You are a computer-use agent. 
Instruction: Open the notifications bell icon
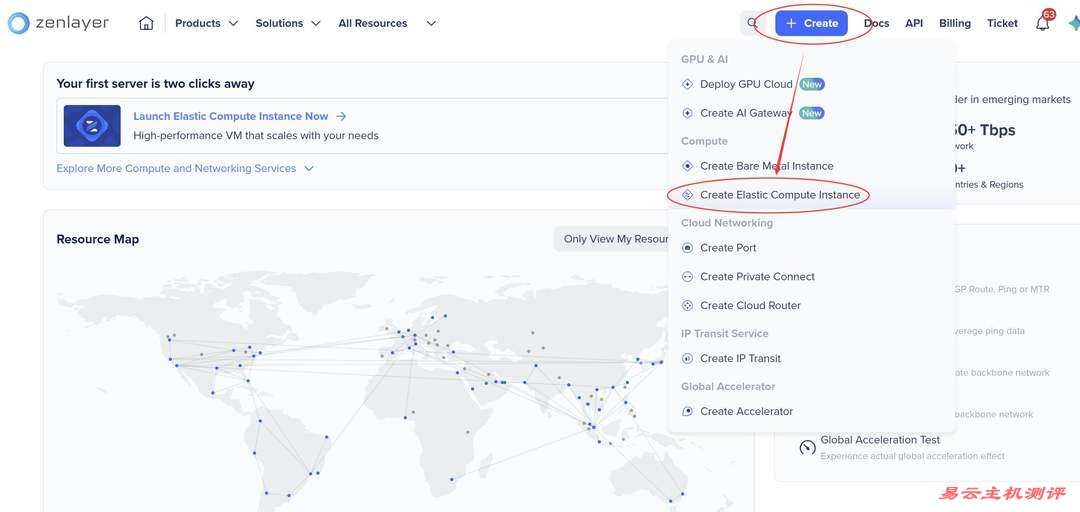(x=1042, y=23)
